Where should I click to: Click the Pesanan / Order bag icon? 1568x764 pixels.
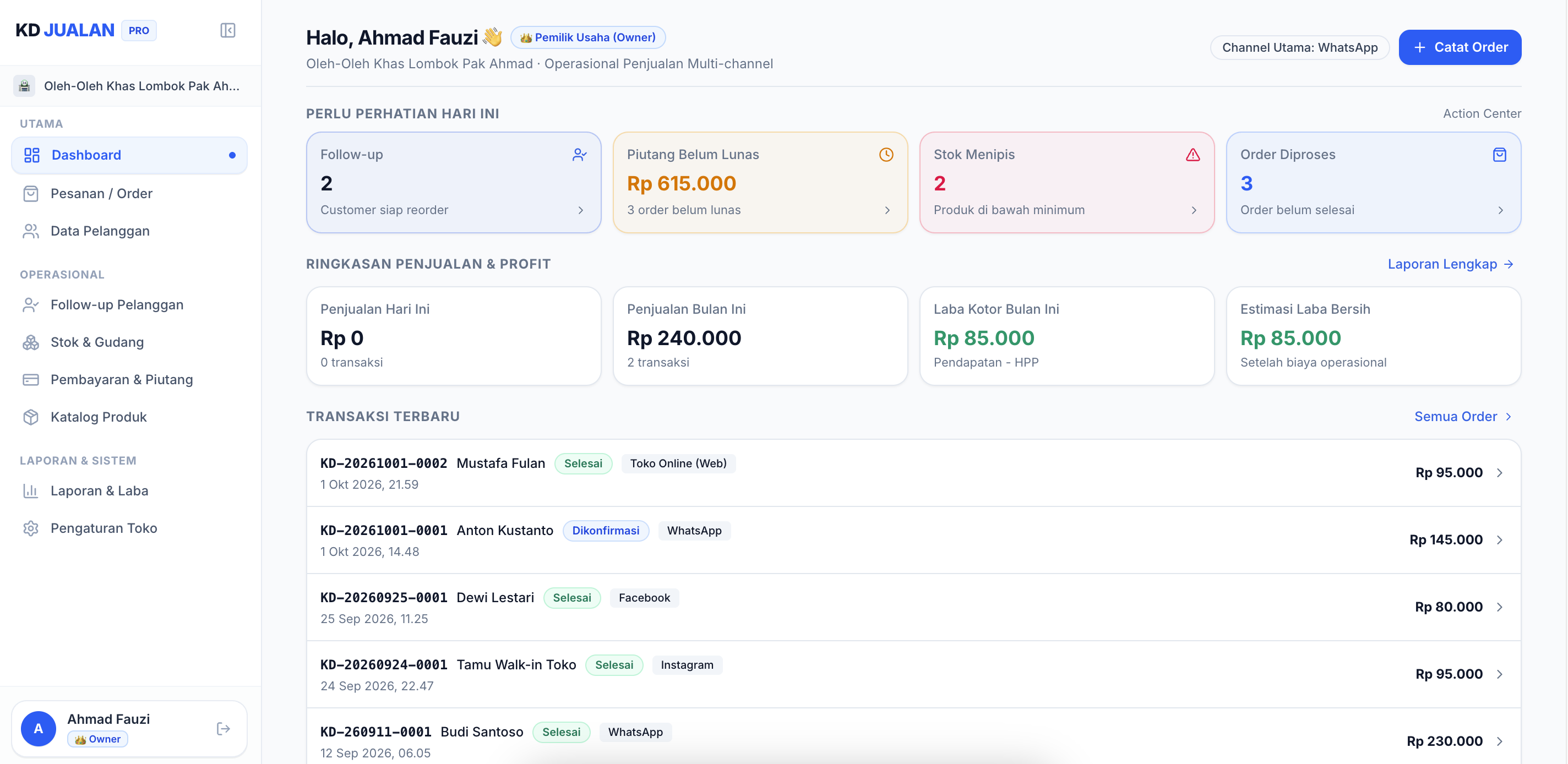(31, 194)
